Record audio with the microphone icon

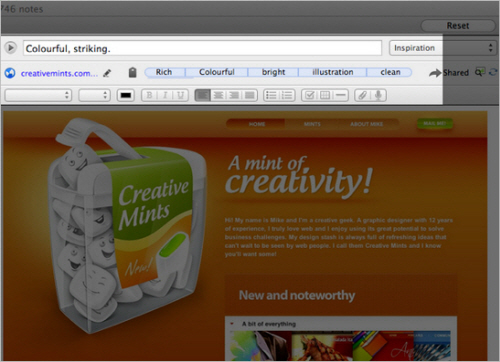(378, 96)
